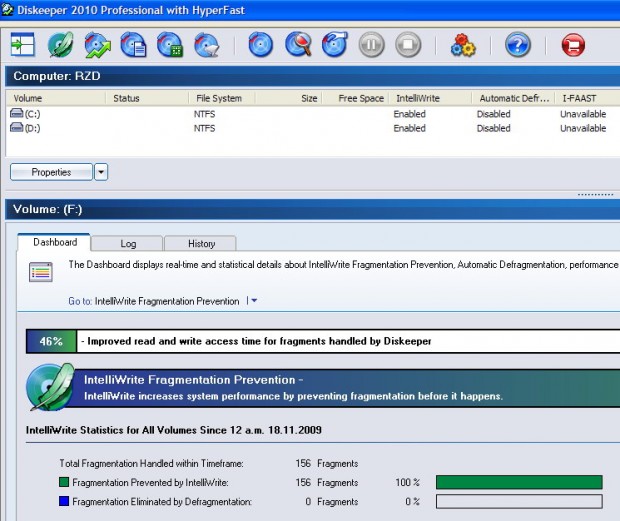Click the D: drive icon

click(x=17, y=128)
